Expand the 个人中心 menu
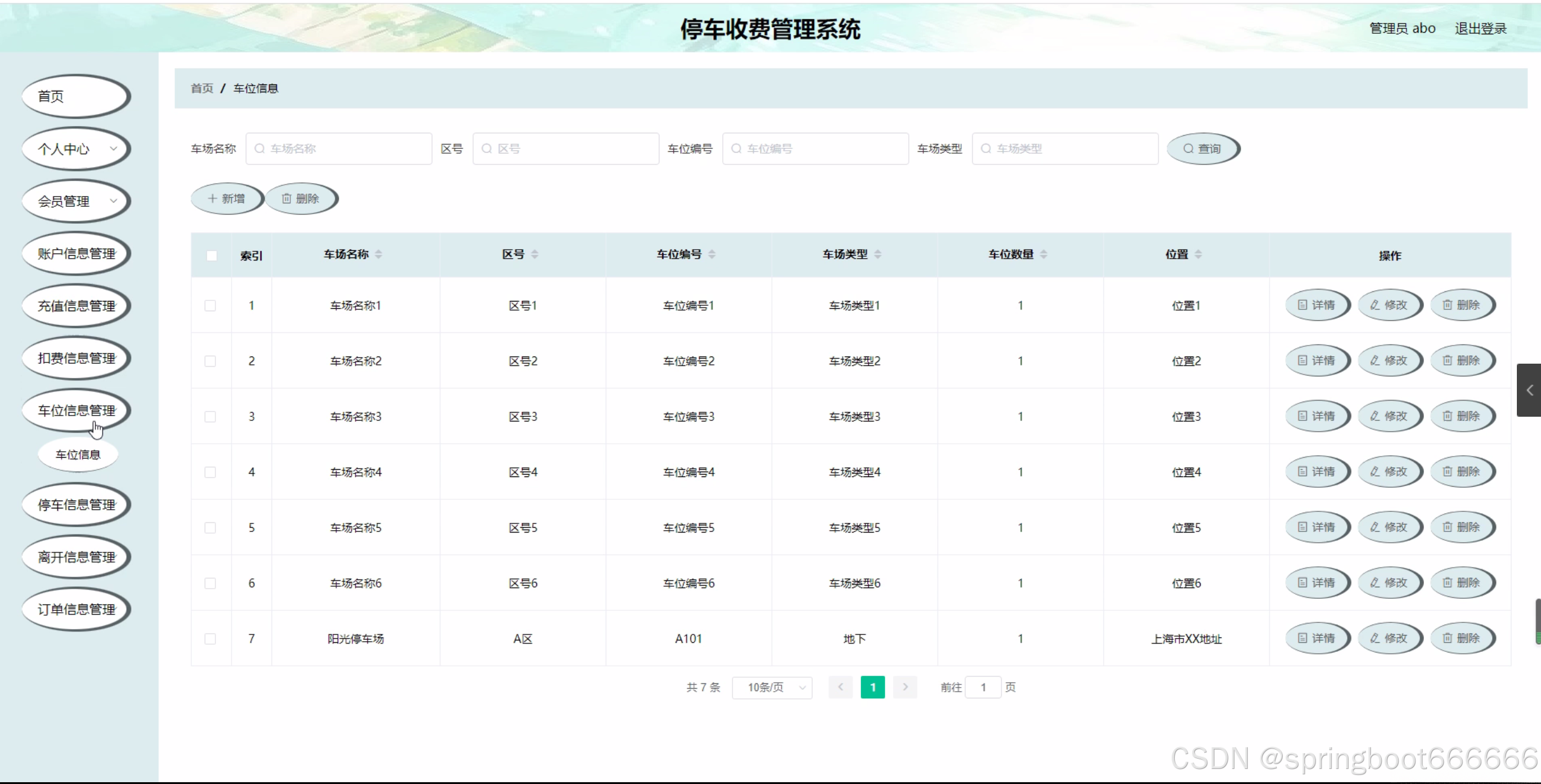The image size is (1541, 784). [76, 149]
